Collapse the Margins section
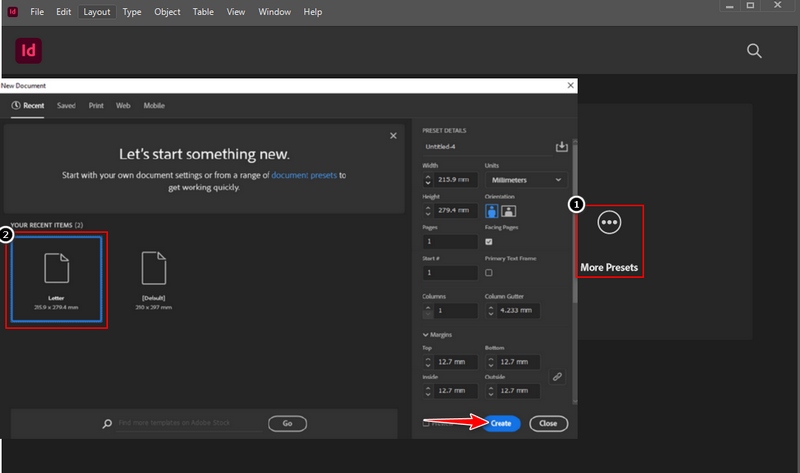This screenshot has width=800, height=473. [x=428, y=335]
